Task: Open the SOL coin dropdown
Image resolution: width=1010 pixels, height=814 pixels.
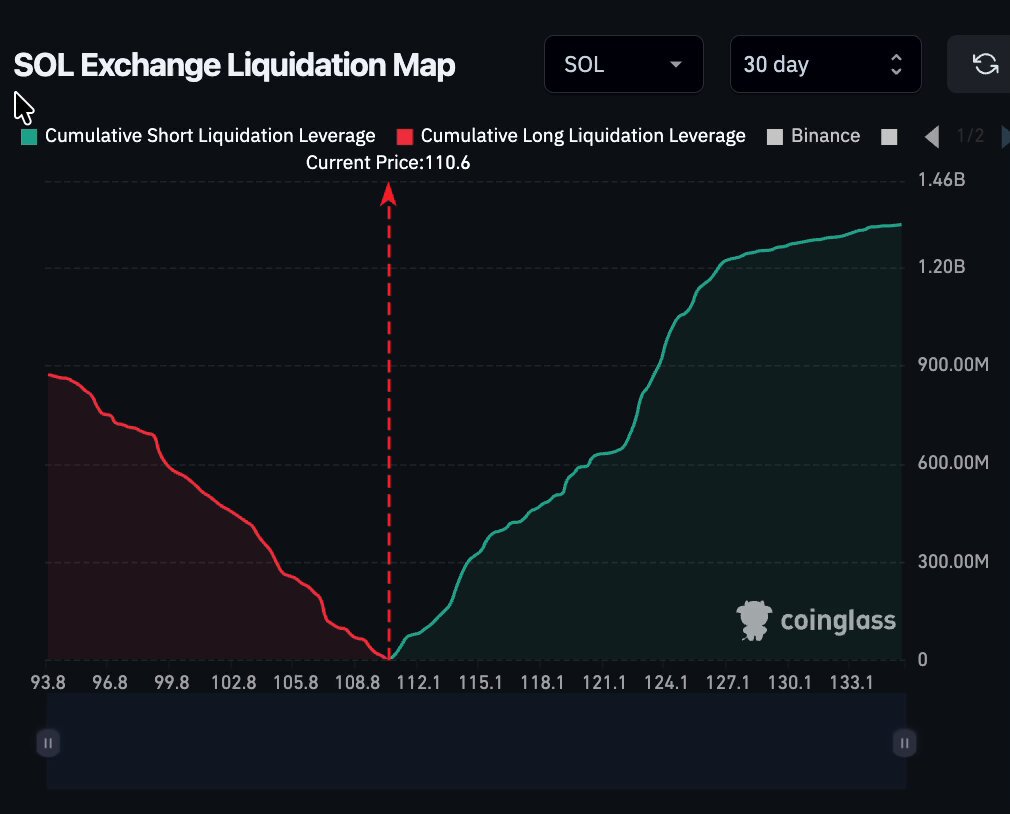Action: (624, 64)
